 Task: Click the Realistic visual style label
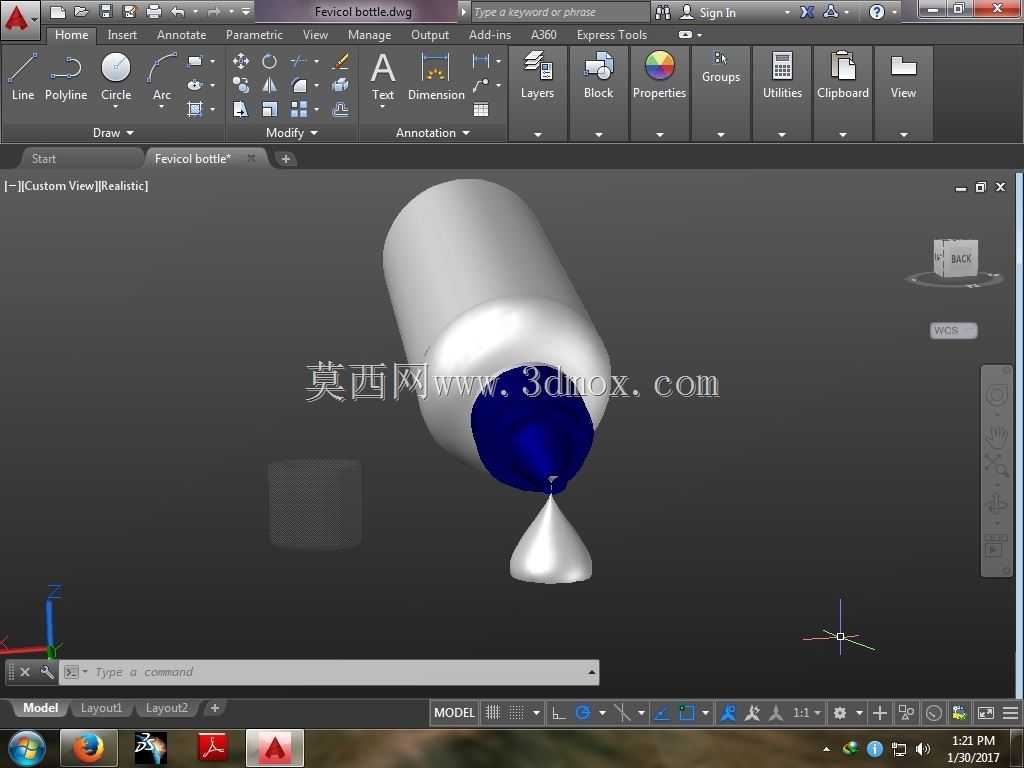tap(123, 186)
